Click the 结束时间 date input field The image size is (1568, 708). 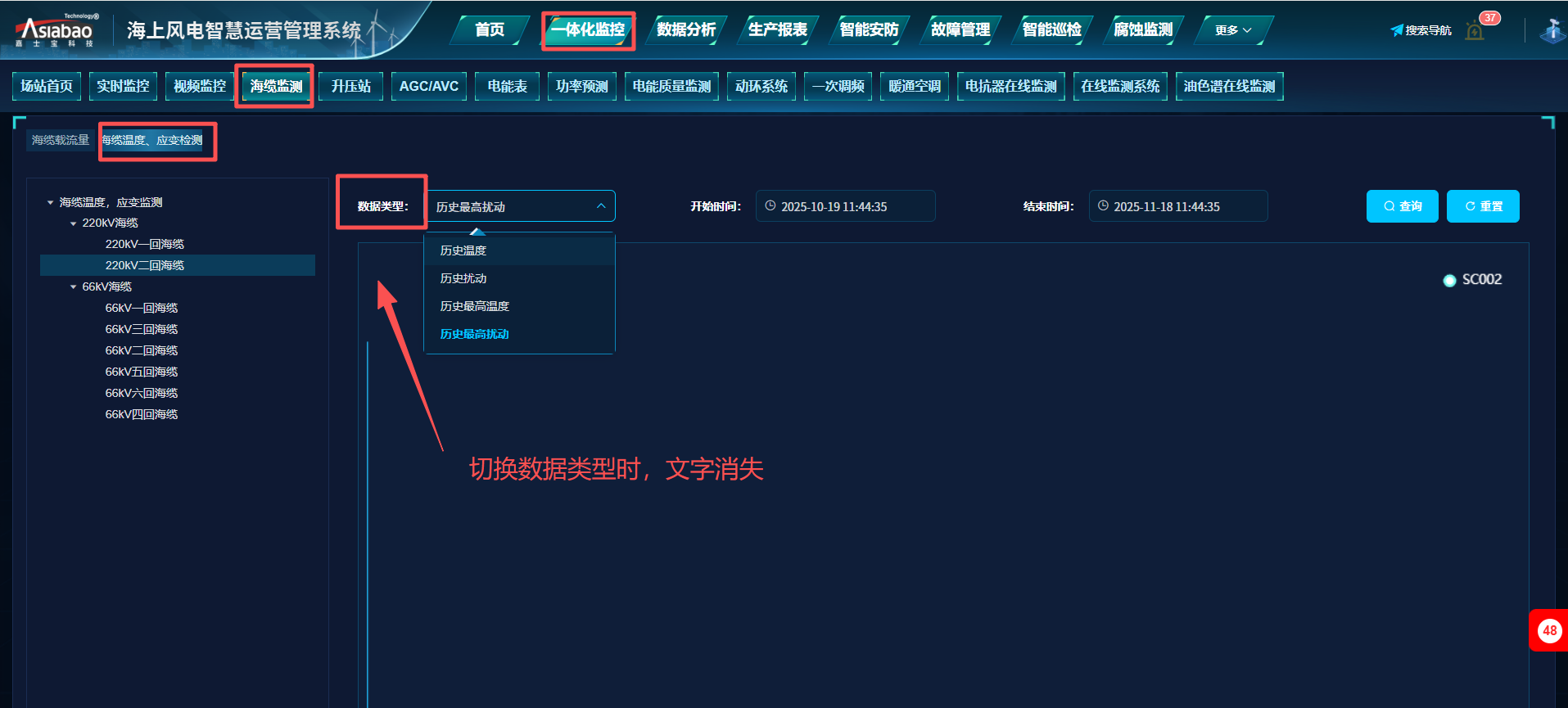(1177, 206)
